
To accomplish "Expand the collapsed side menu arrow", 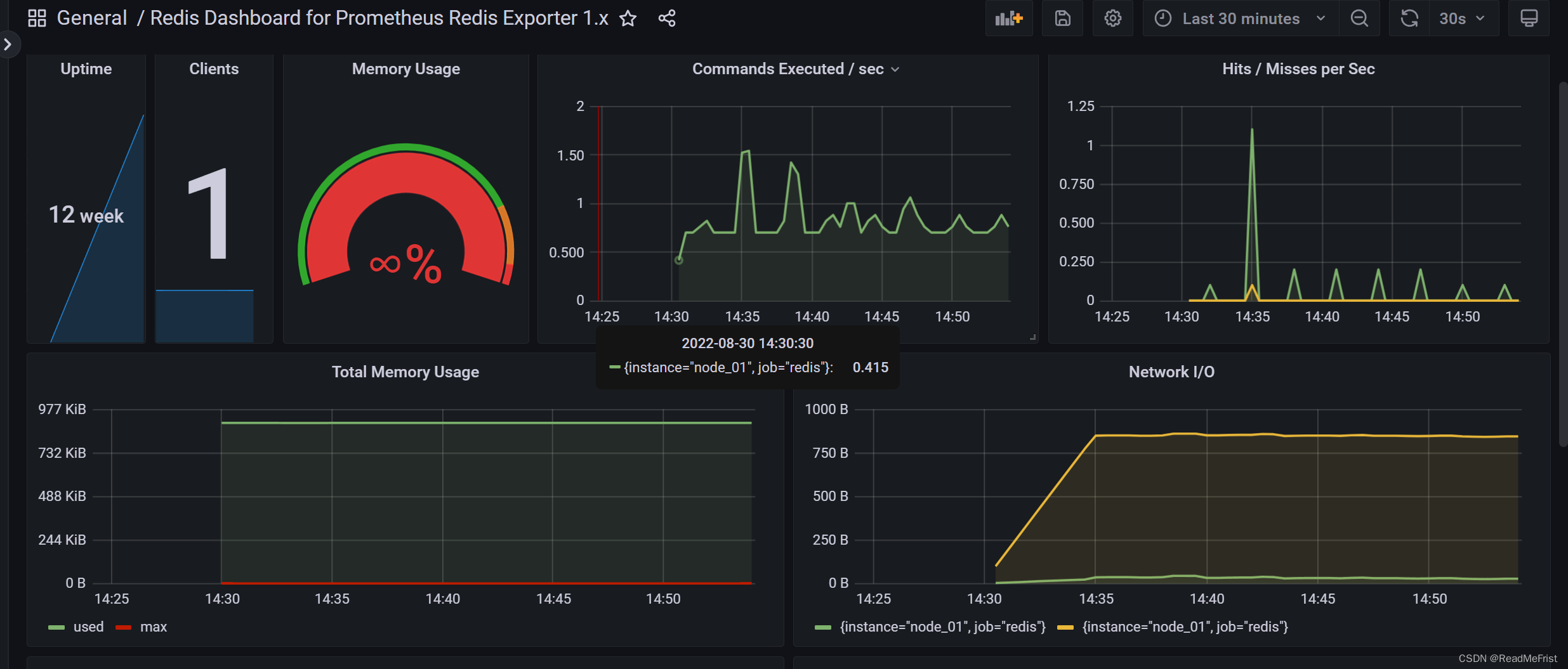I will [8, 44].
